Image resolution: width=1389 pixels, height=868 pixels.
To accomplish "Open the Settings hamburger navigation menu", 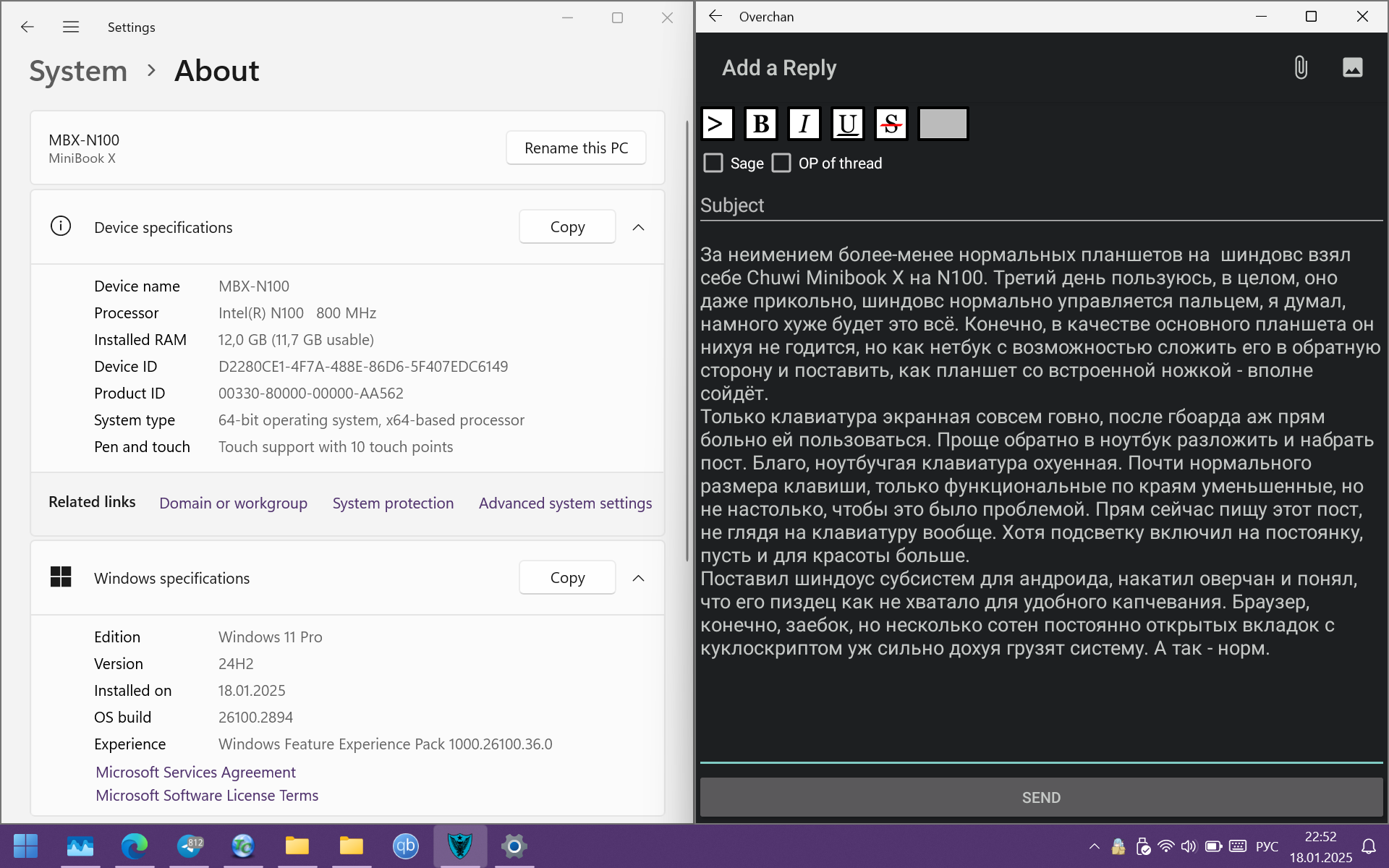I will point(71,27).
